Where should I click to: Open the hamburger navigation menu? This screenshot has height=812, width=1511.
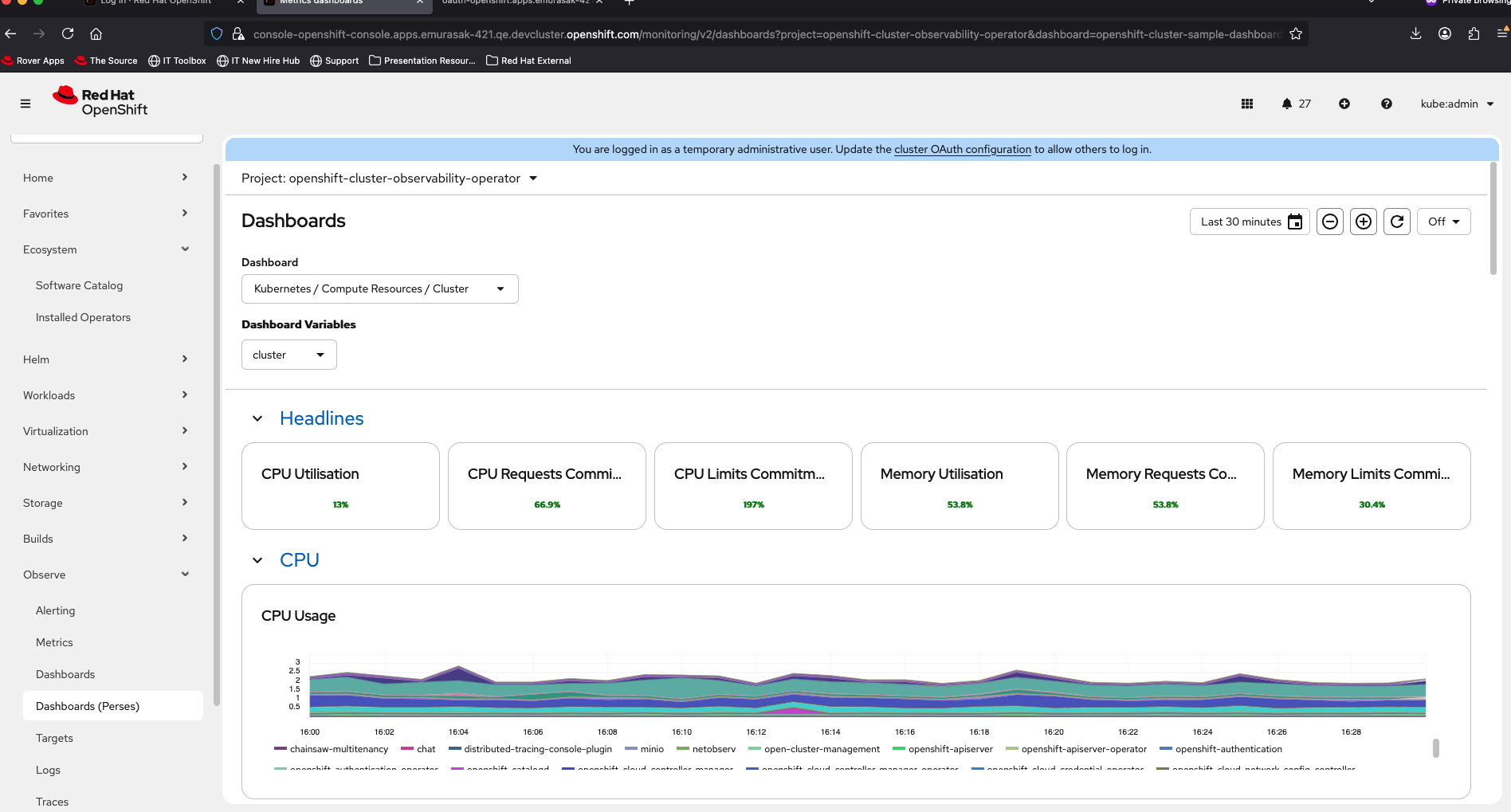[26, 104]
